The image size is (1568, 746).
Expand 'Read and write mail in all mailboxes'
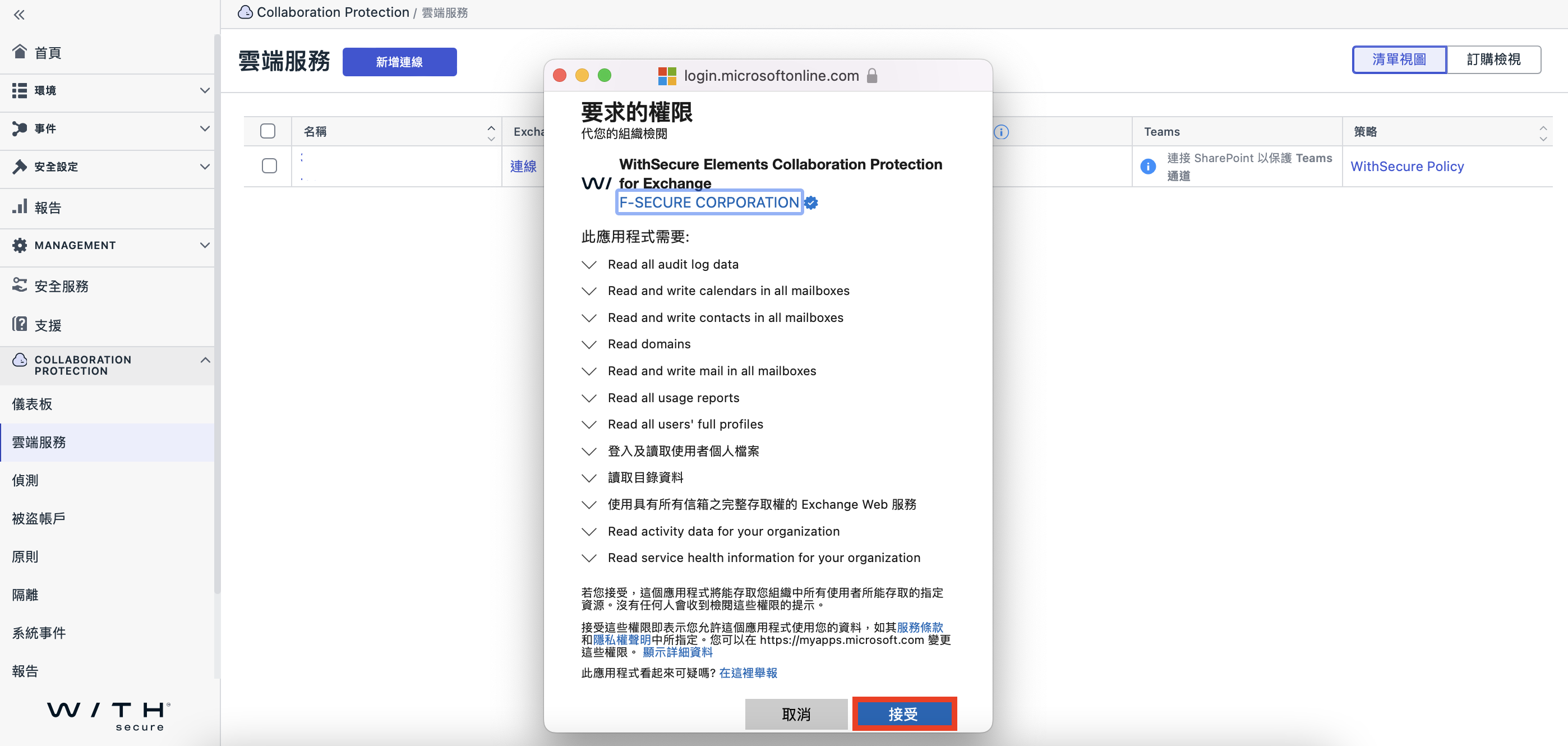[x=589, y=371]
